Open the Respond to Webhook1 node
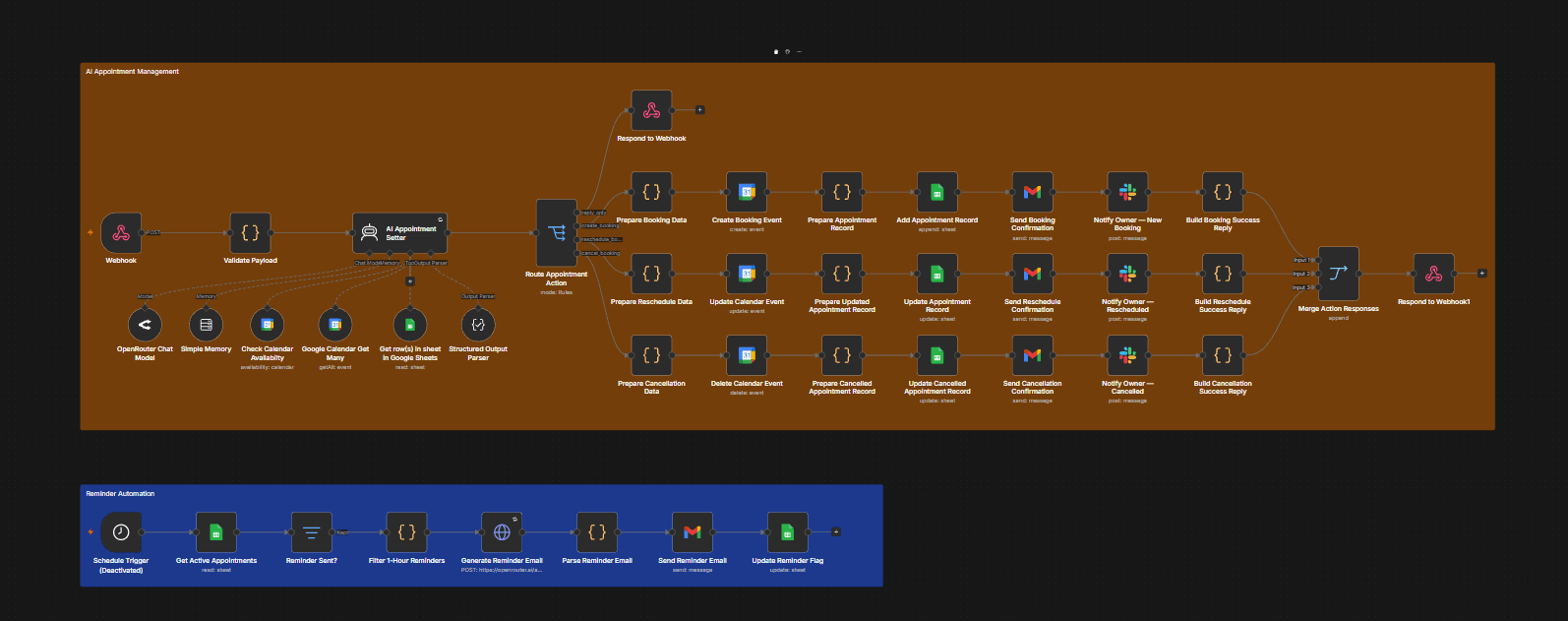Viewport: 1568px width, 621px height. tap(1433, 274)
